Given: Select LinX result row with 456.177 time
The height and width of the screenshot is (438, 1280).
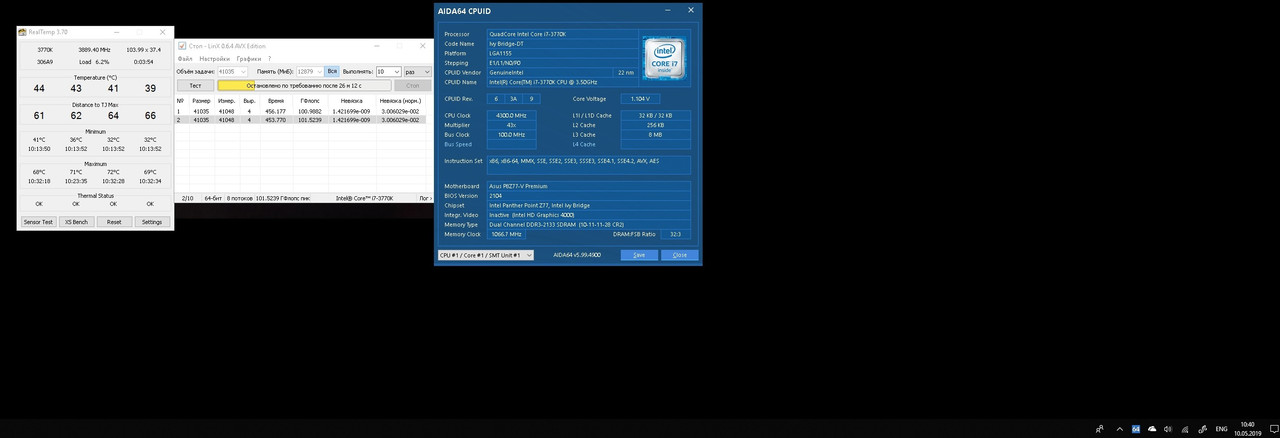Looking at the screenshot, I should point(302,111).
